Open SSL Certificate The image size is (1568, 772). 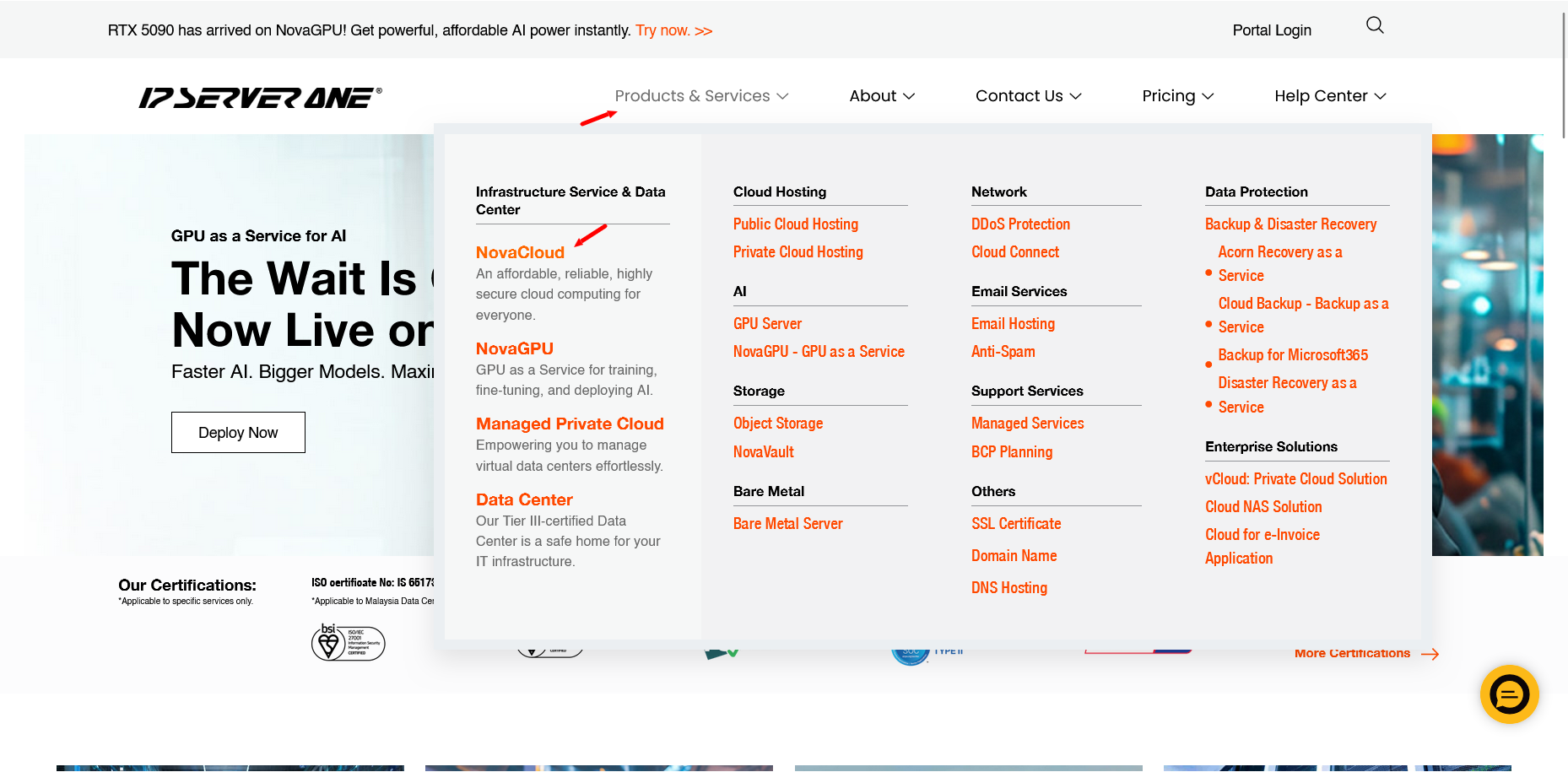pos(1016,523)
